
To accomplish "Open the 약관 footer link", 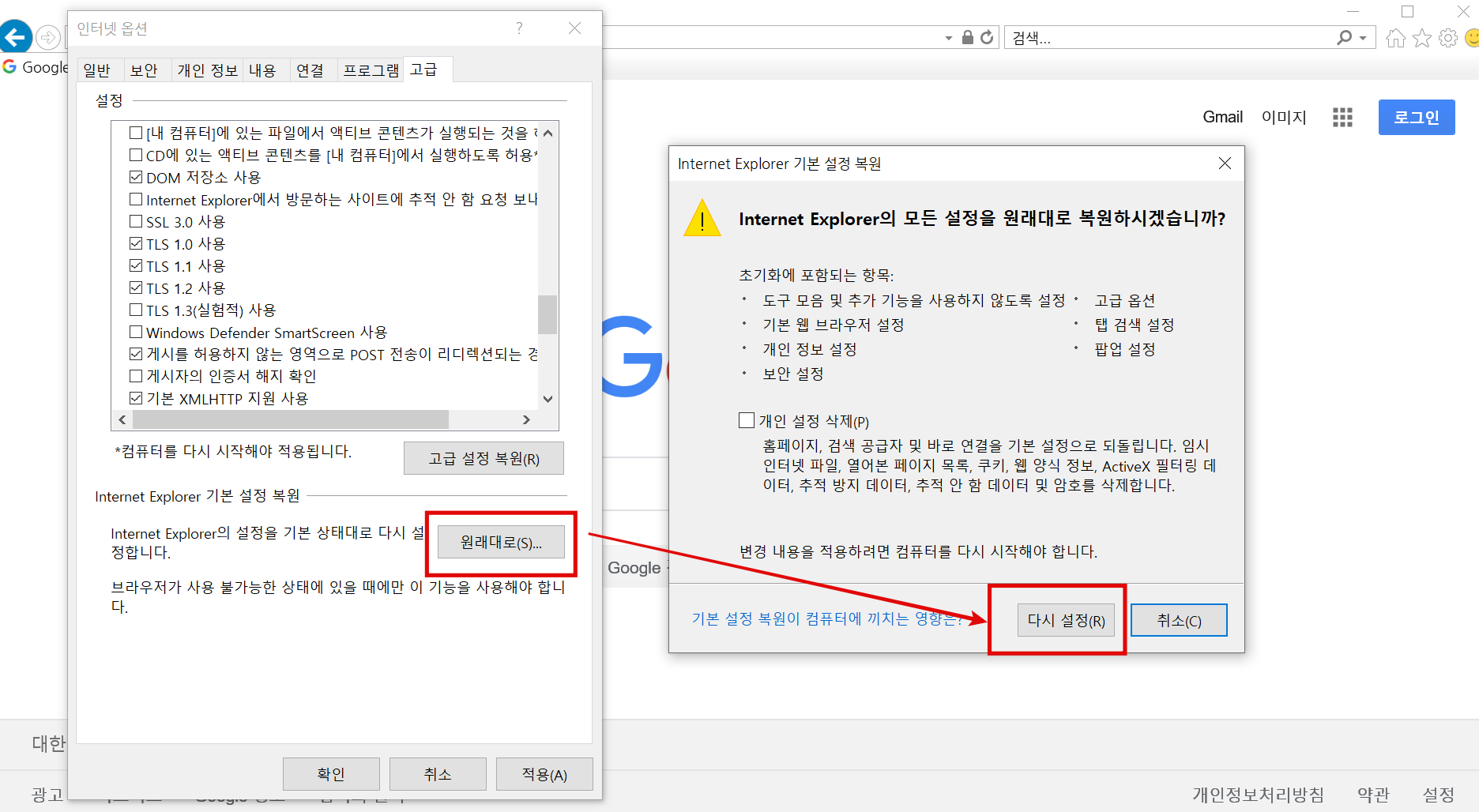I will click(x=1373, y=794).
